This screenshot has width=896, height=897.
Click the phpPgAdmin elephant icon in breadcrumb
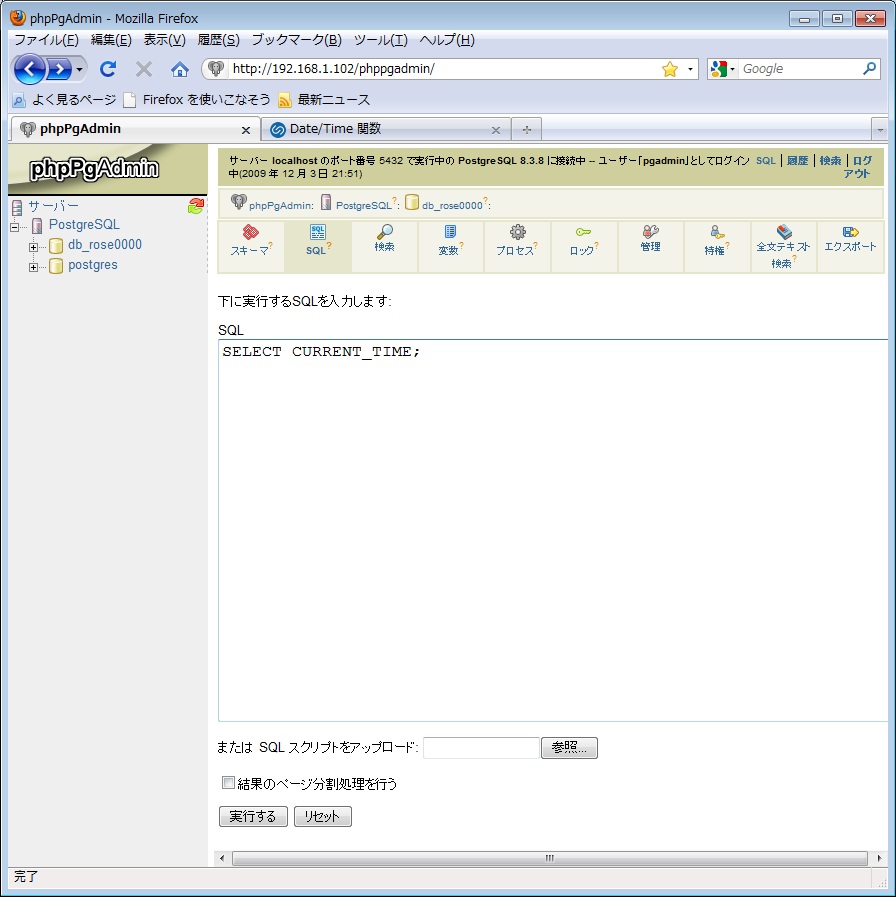point(238,202)
